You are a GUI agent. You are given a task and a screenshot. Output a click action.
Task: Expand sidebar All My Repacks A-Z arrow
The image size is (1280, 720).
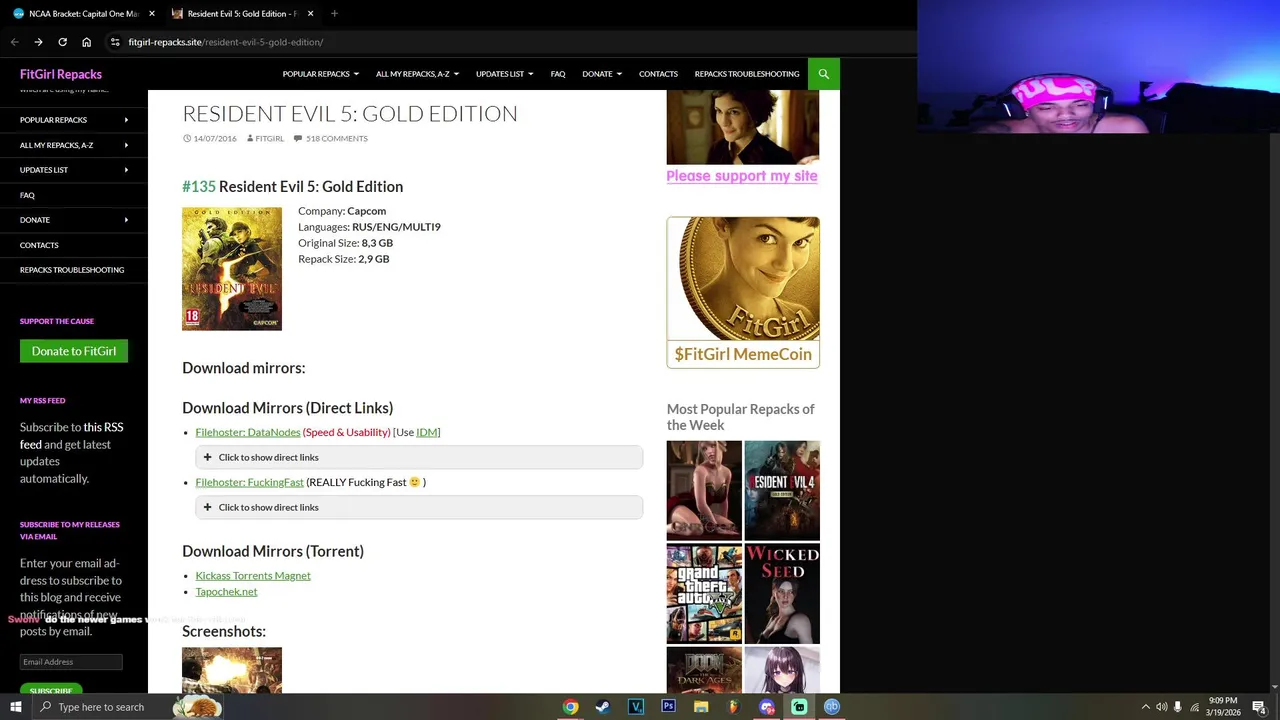pos(126,145)
